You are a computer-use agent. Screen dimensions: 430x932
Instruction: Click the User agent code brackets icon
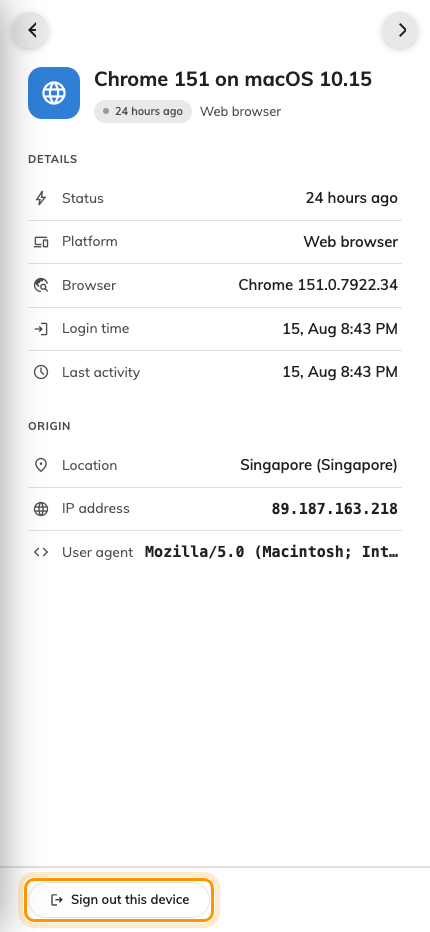[40, 552]
